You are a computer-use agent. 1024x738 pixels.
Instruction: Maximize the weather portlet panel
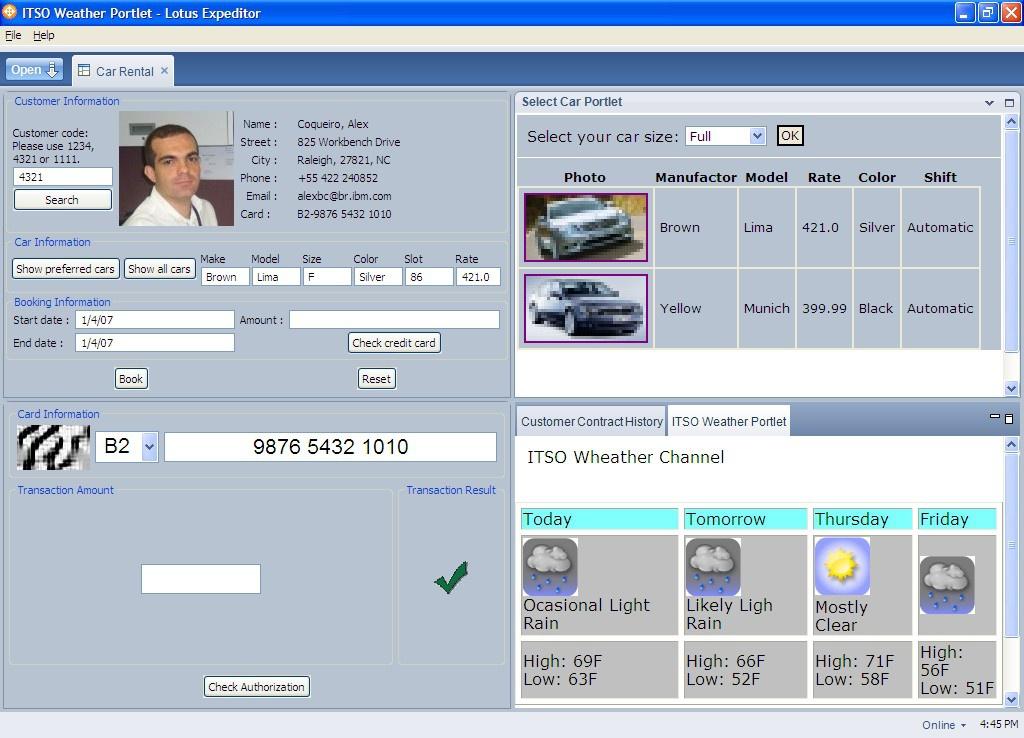1009,419
